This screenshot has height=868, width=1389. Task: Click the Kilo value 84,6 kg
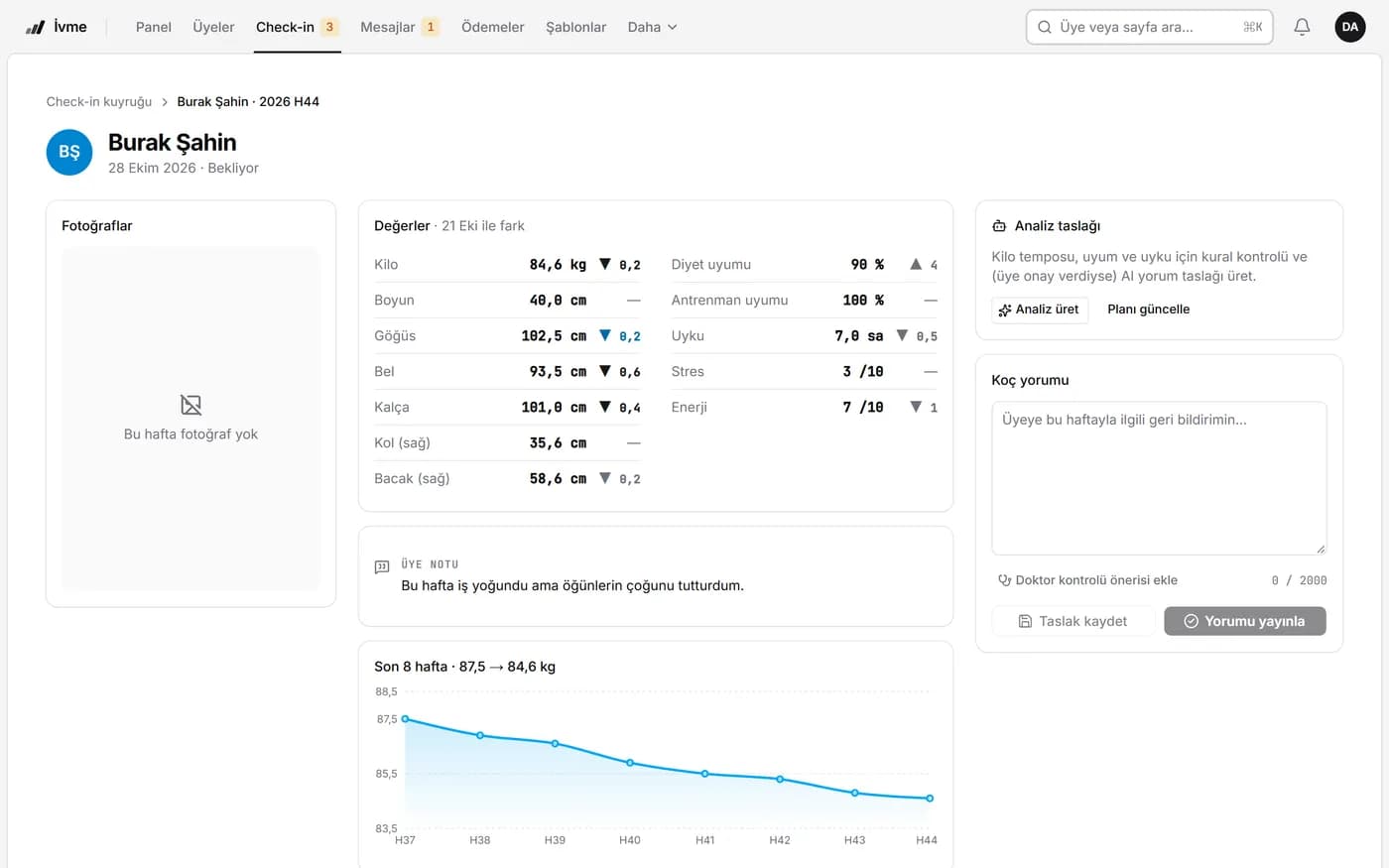coord(558,265)
